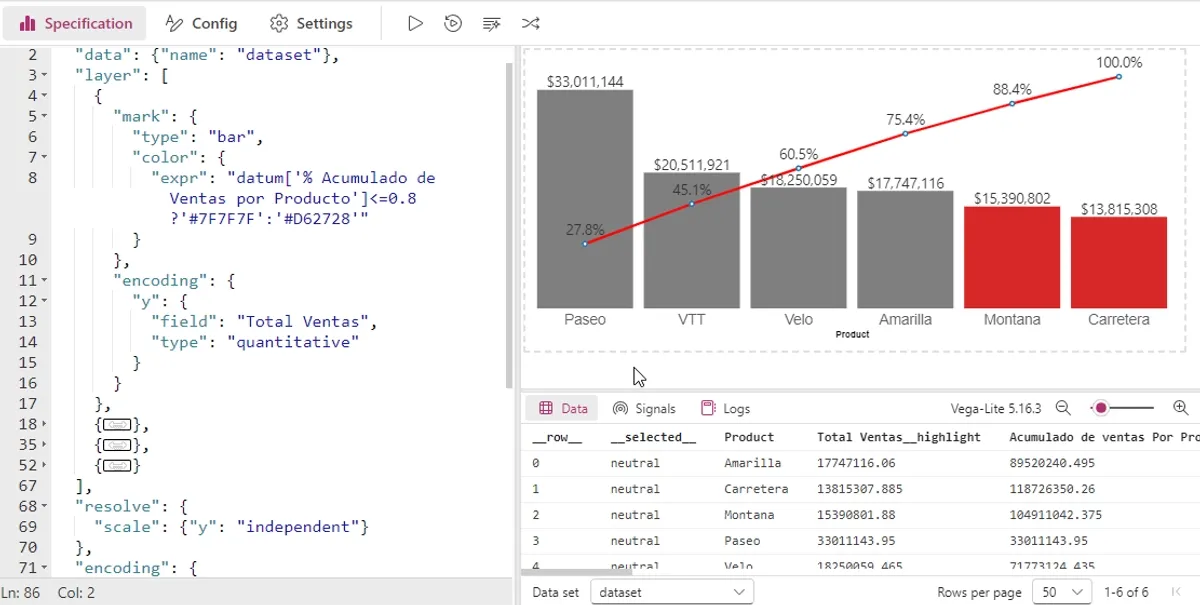Select the Data panel tab

[x=562, y=408]
